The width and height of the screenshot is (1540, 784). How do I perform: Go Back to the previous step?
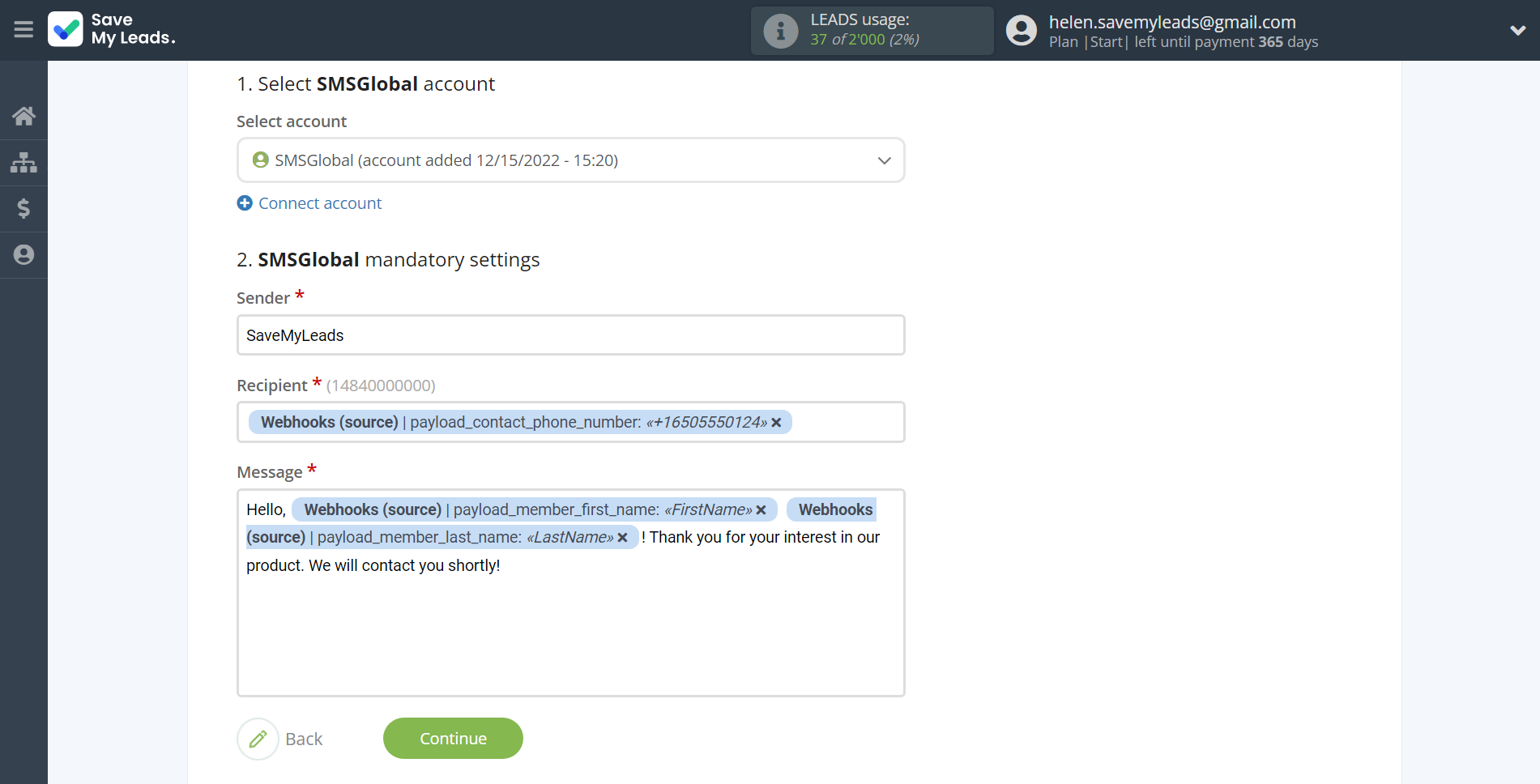(x=304, y=739)
